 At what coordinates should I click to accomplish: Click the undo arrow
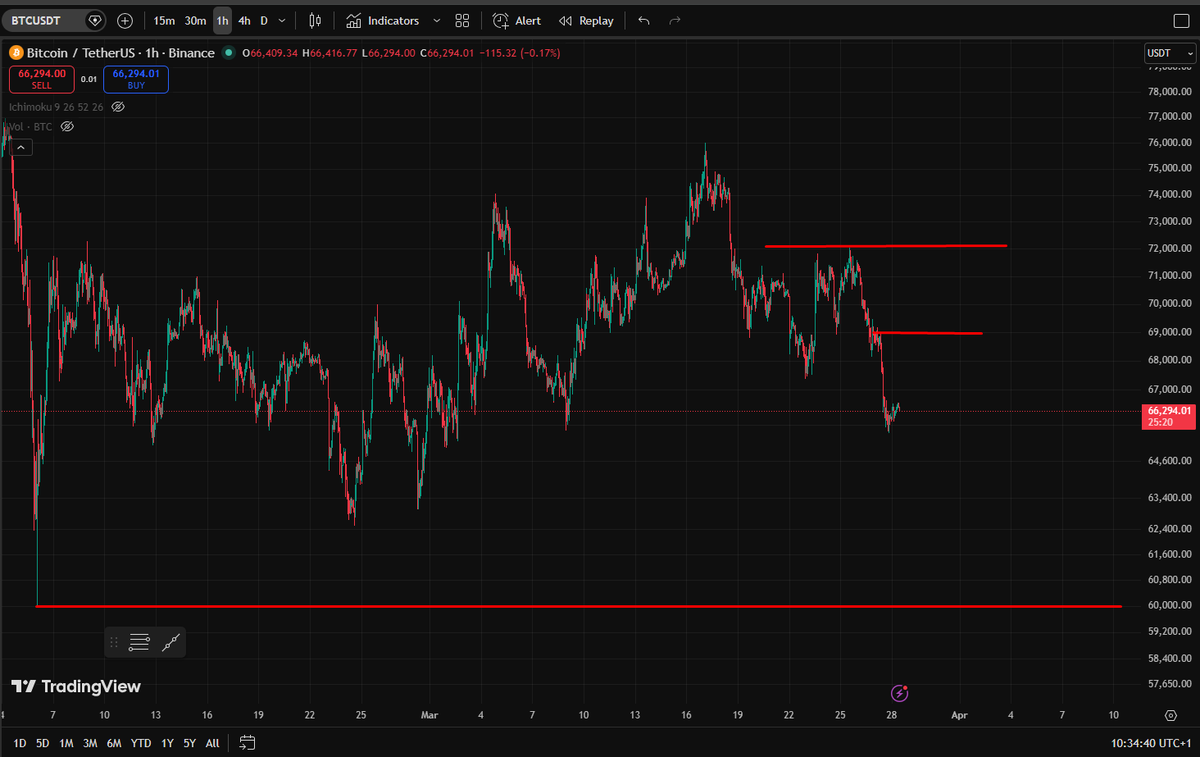[x=643, y=20]
